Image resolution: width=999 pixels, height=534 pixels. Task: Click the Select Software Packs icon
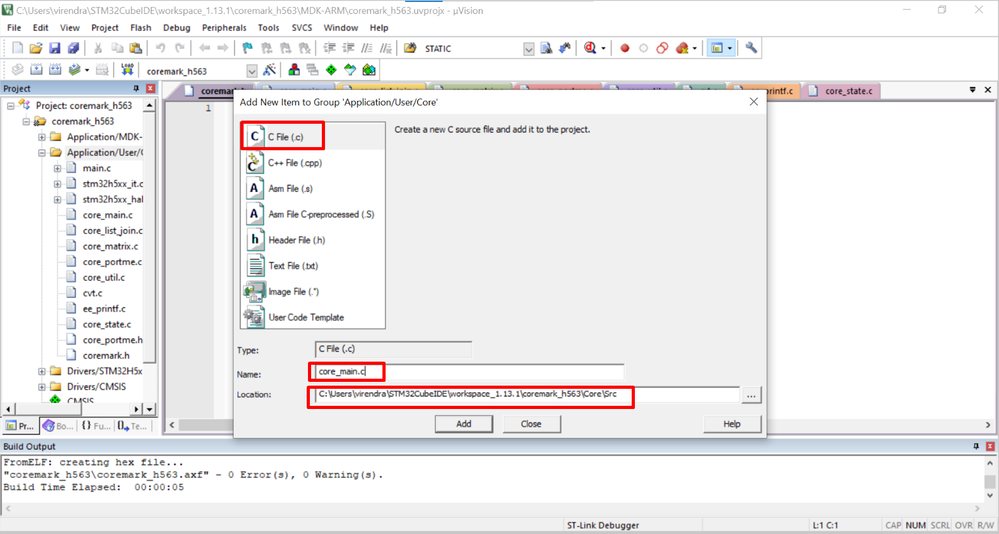pyautogui.click(x=350, y=69)
